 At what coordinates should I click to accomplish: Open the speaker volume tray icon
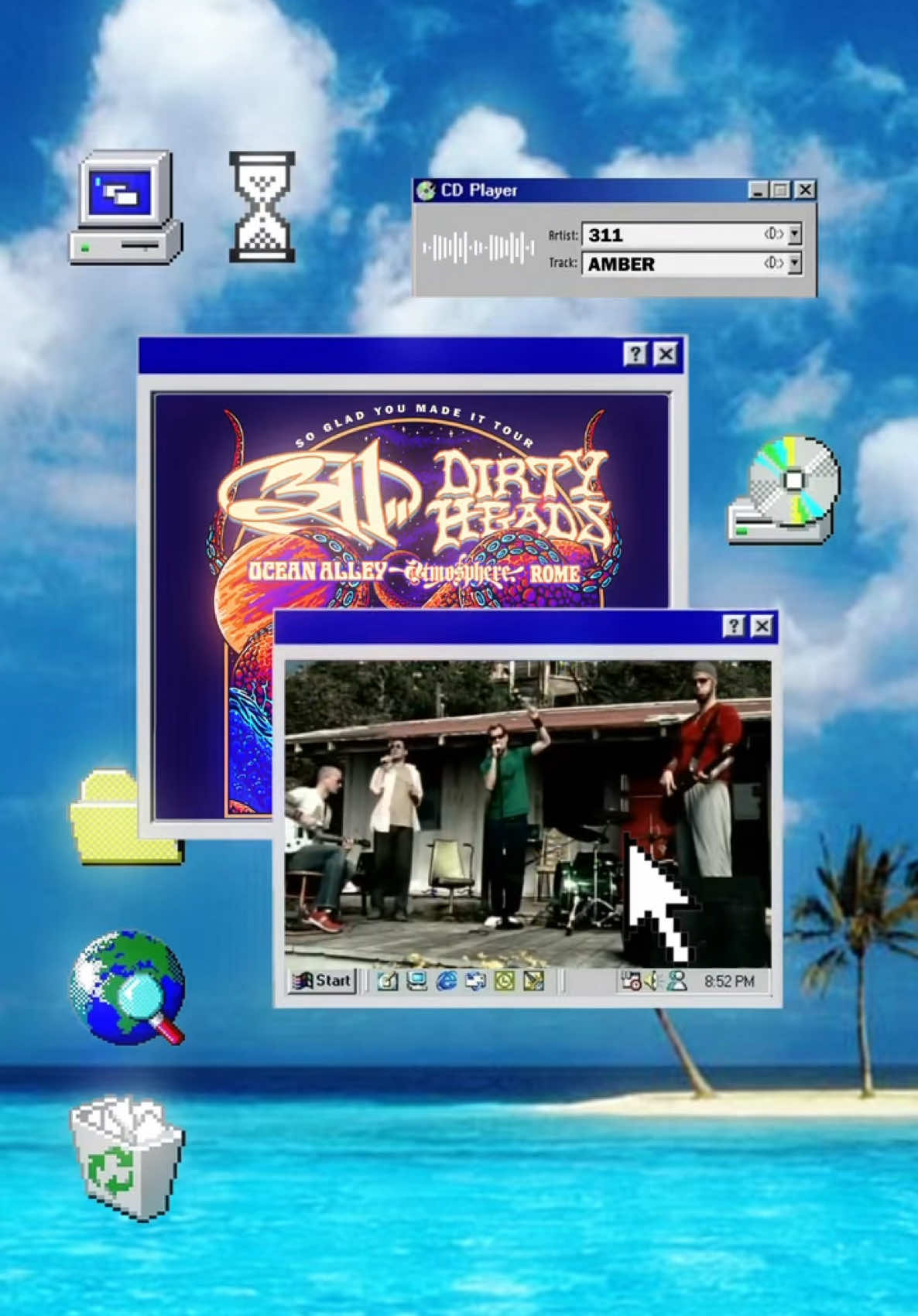tap(652, 981)
